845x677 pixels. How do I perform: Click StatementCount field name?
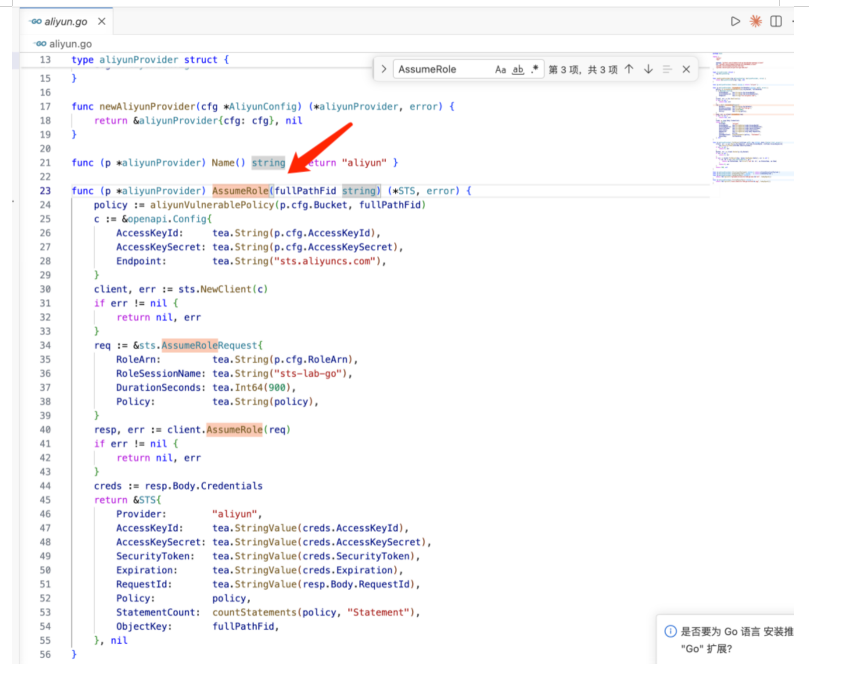coord(156,612)
